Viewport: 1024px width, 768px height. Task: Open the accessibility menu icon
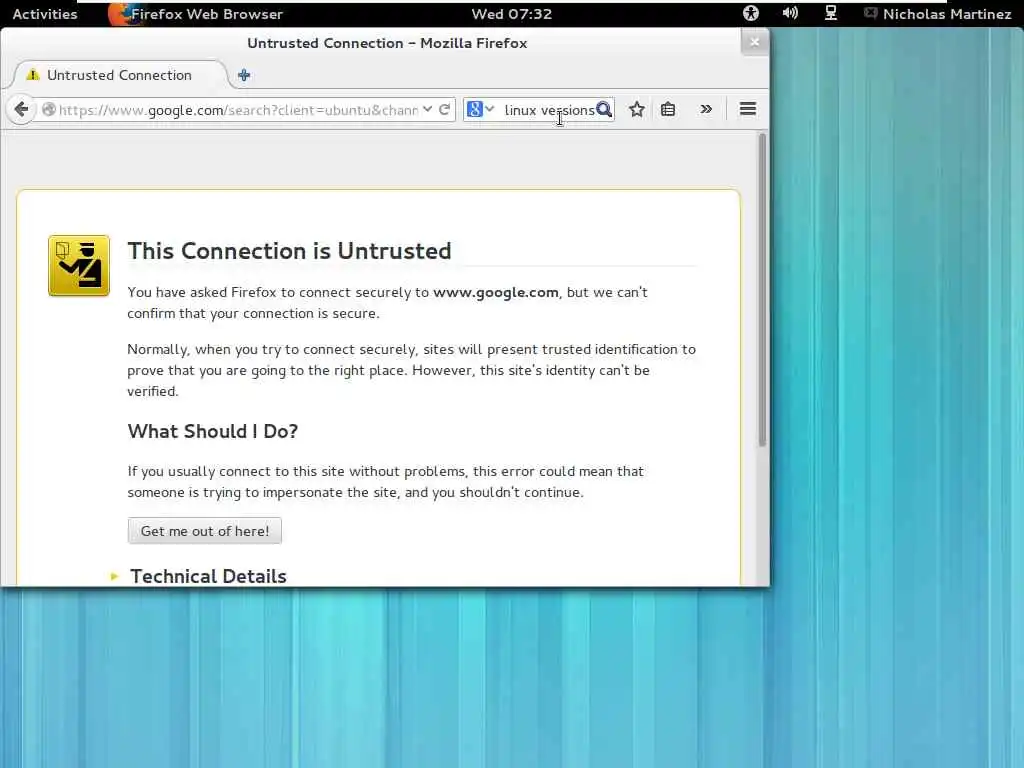pyautogui.click(x=751, y=13)
